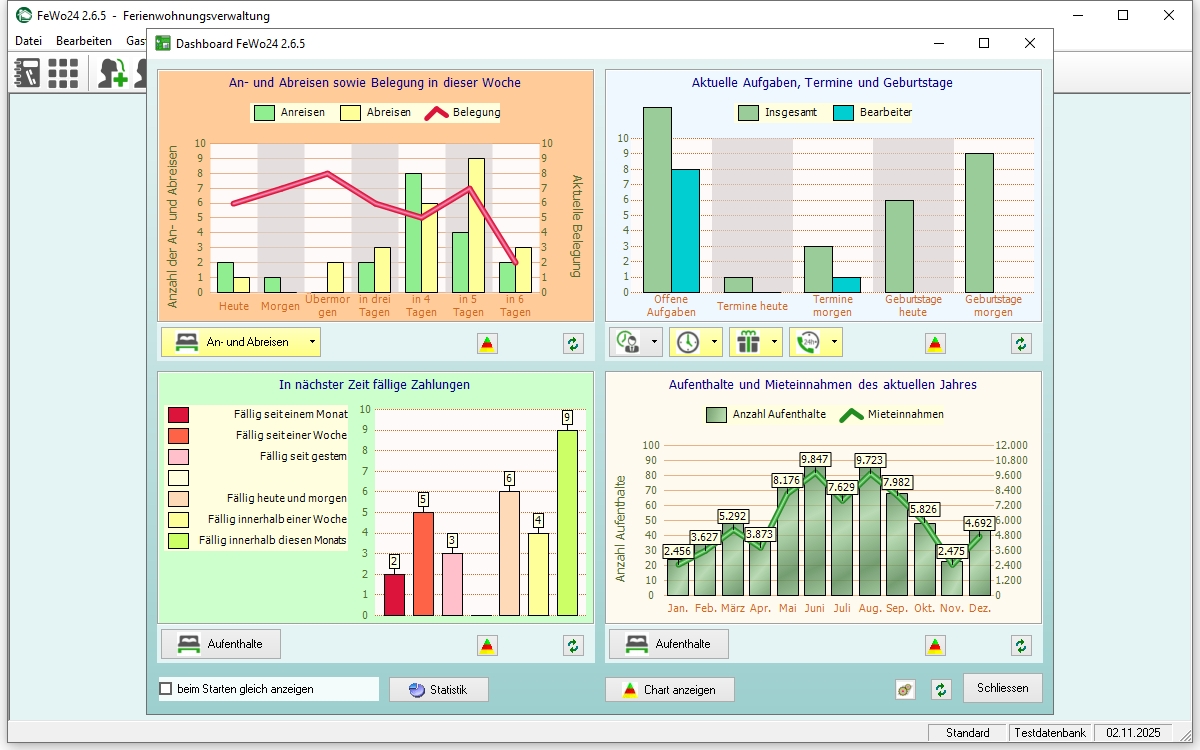Expand dropdown arrow next to clock icon
1200x750 pixels.
click(714, 342)
